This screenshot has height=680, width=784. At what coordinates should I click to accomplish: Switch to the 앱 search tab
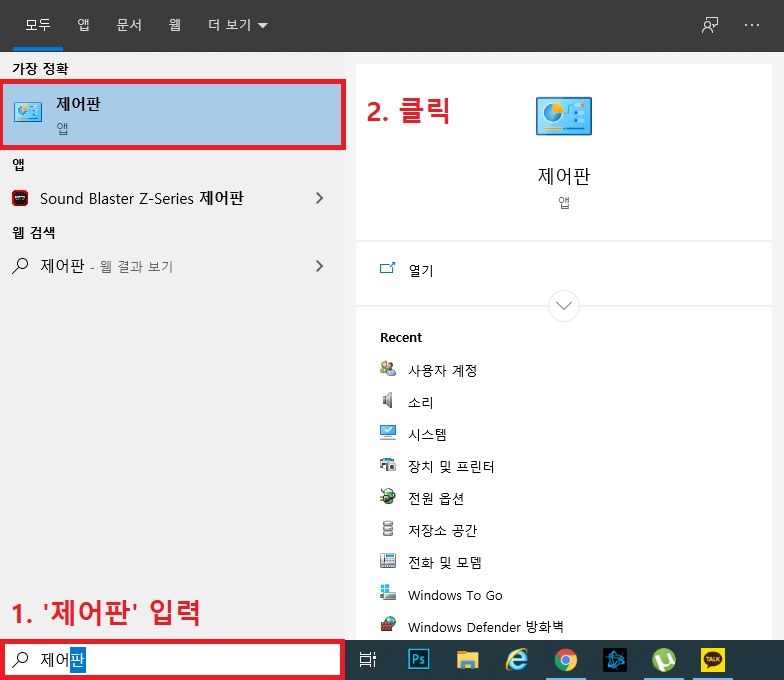click(x=84, y=24)
